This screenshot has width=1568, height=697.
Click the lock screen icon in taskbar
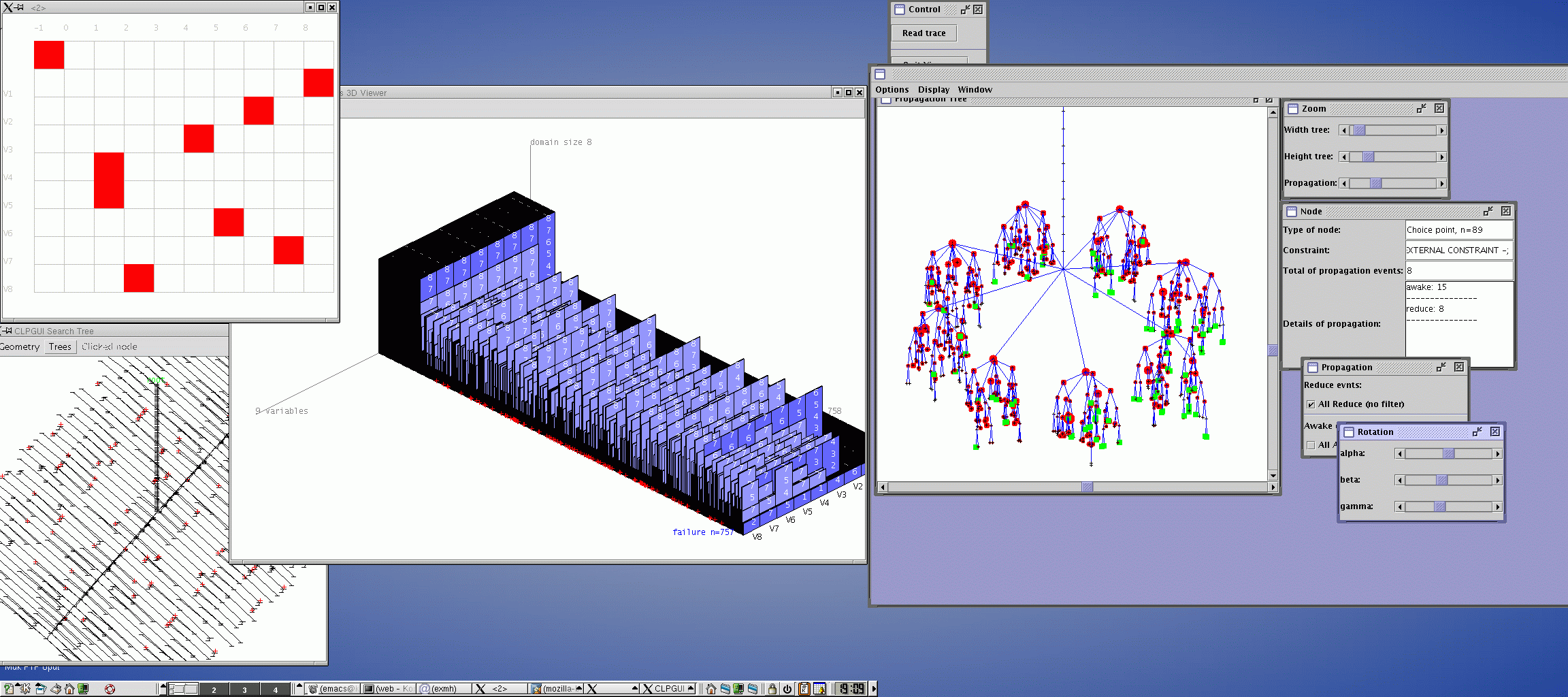[x=772, y=689]
